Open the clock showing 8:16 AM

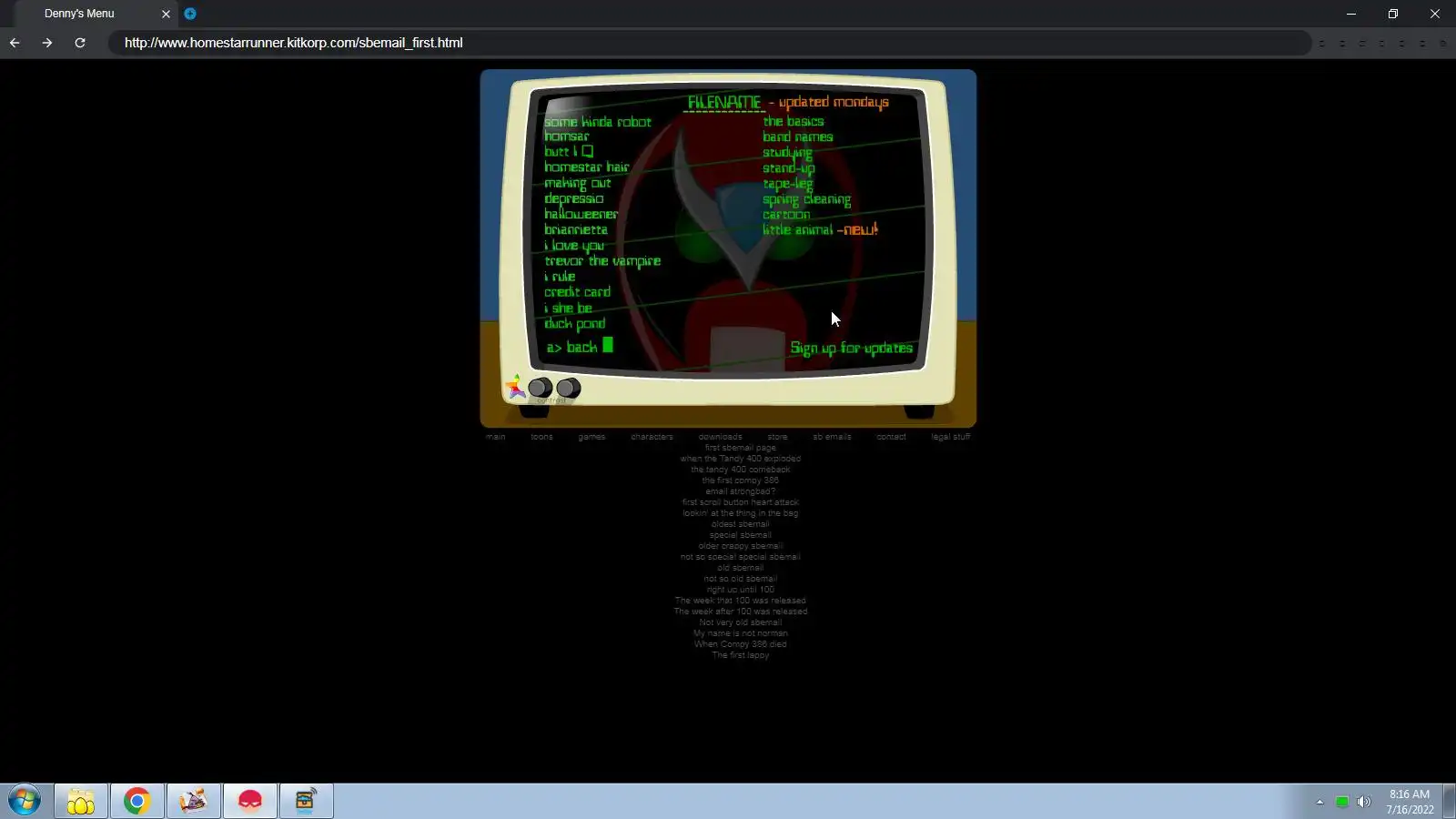coord(1410,802)
